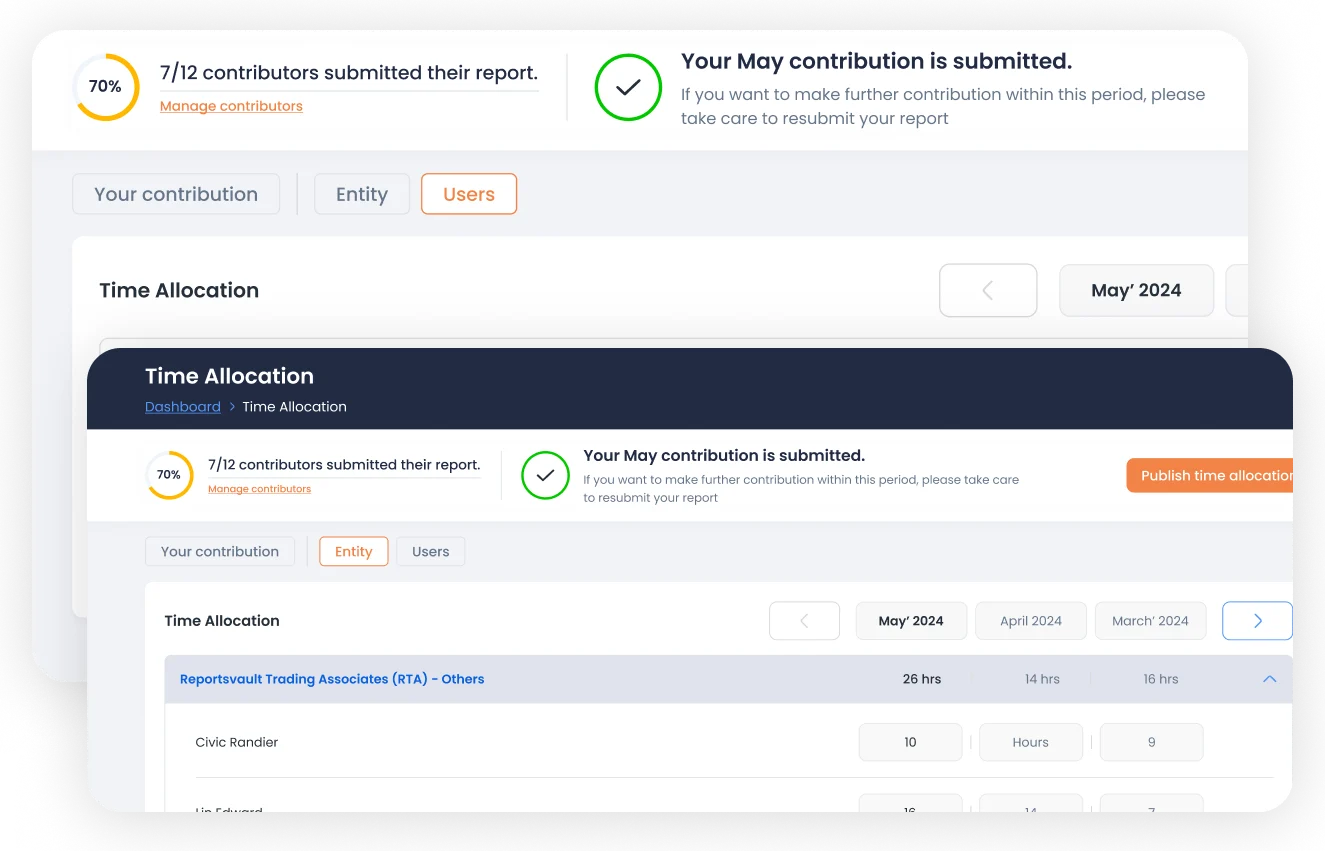Select the large Users tab in the back panel

469,194
